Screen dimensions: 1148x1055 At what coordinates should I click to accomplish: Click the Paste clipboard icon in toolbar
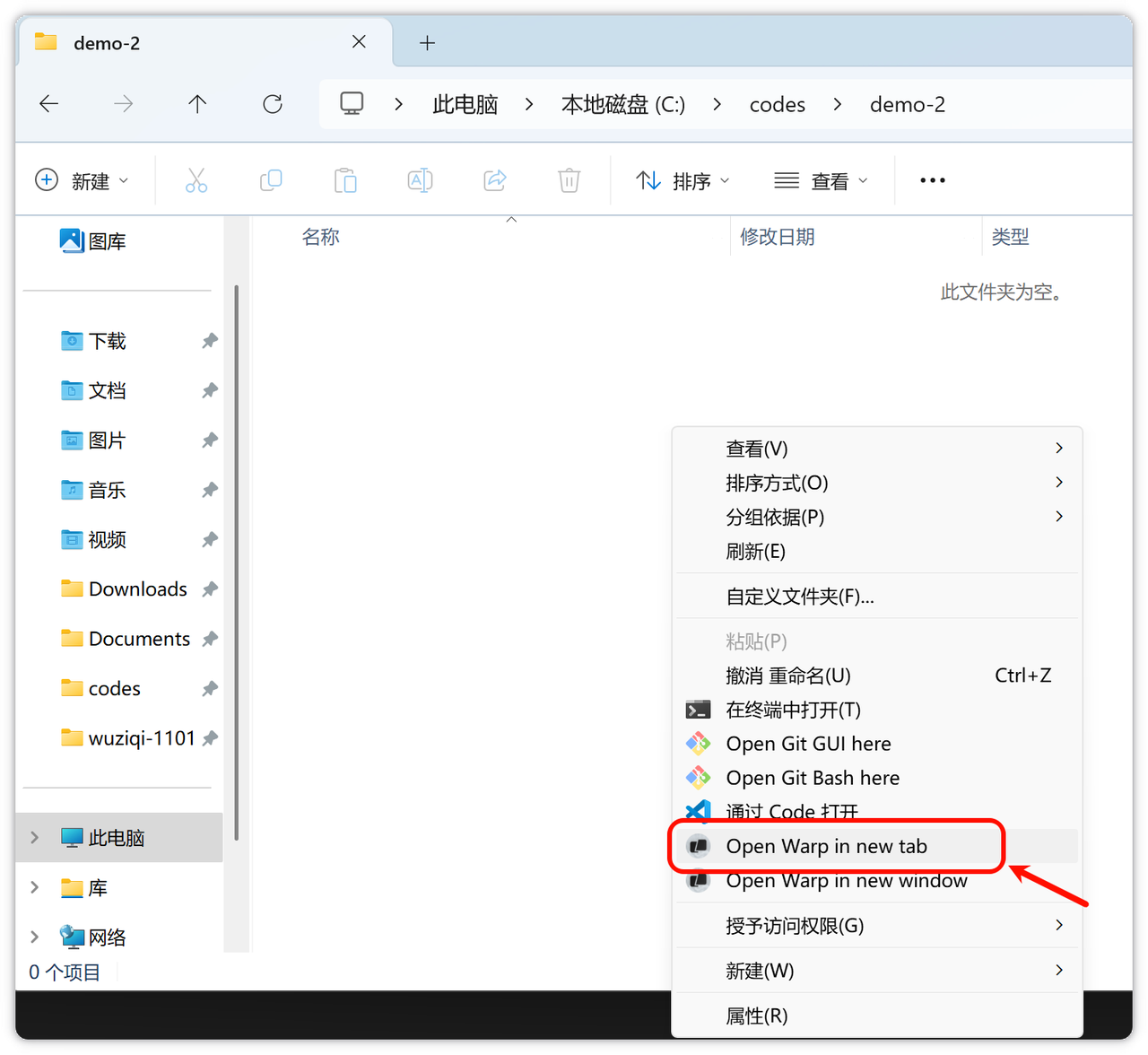(x=345, y=180)
